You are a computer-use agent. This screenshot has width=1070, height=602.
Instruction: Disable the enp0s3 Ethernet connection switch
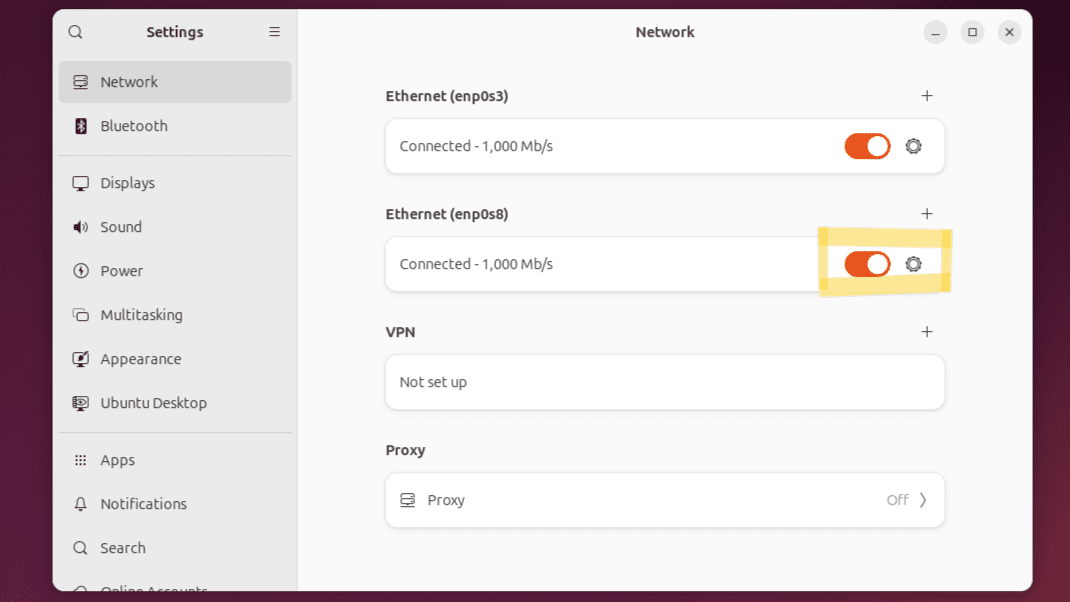click(x=867, y=146)
